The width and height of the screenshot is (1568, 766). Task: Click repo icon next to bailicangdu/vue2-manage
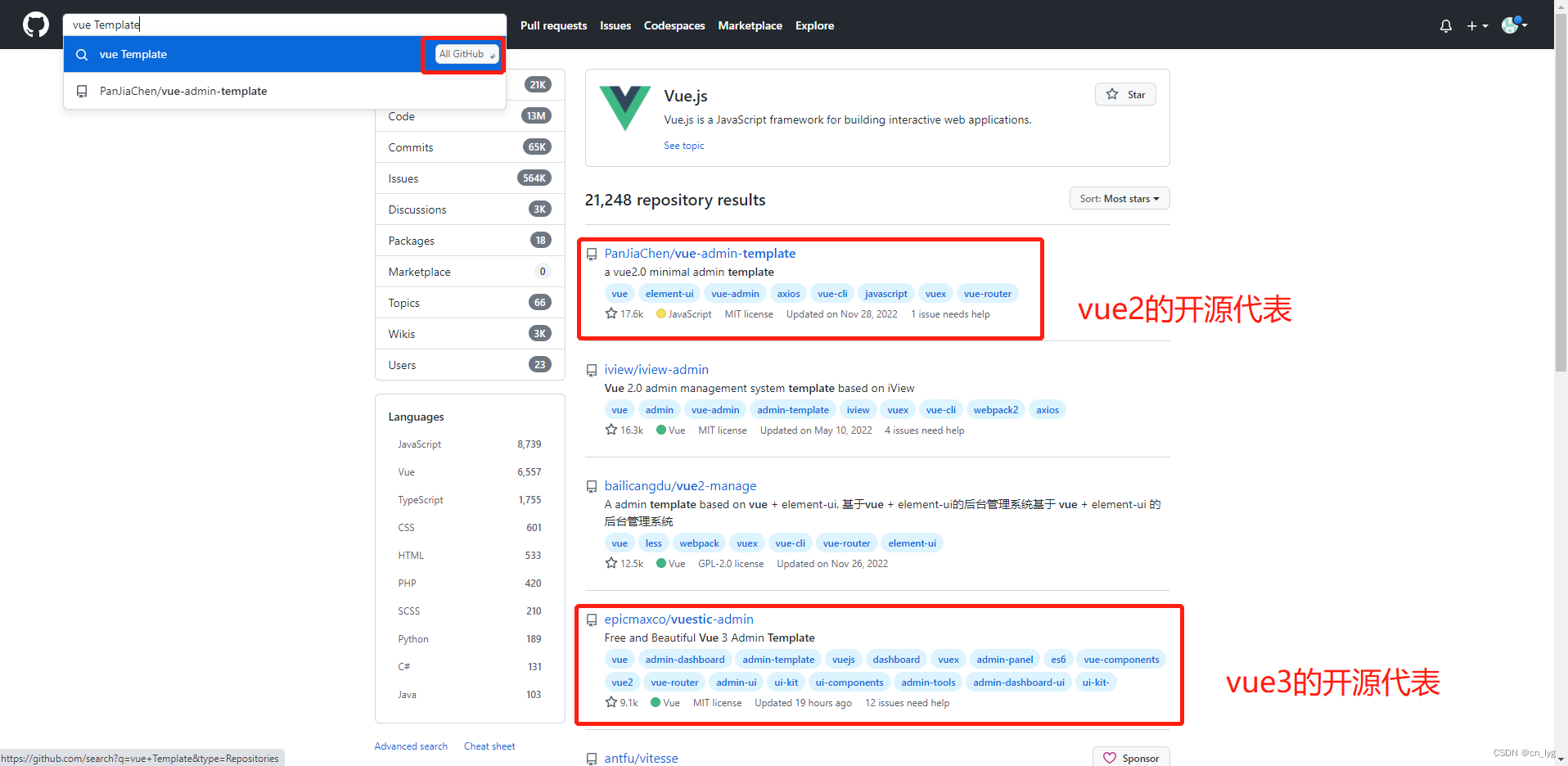(x=592, y=487)
